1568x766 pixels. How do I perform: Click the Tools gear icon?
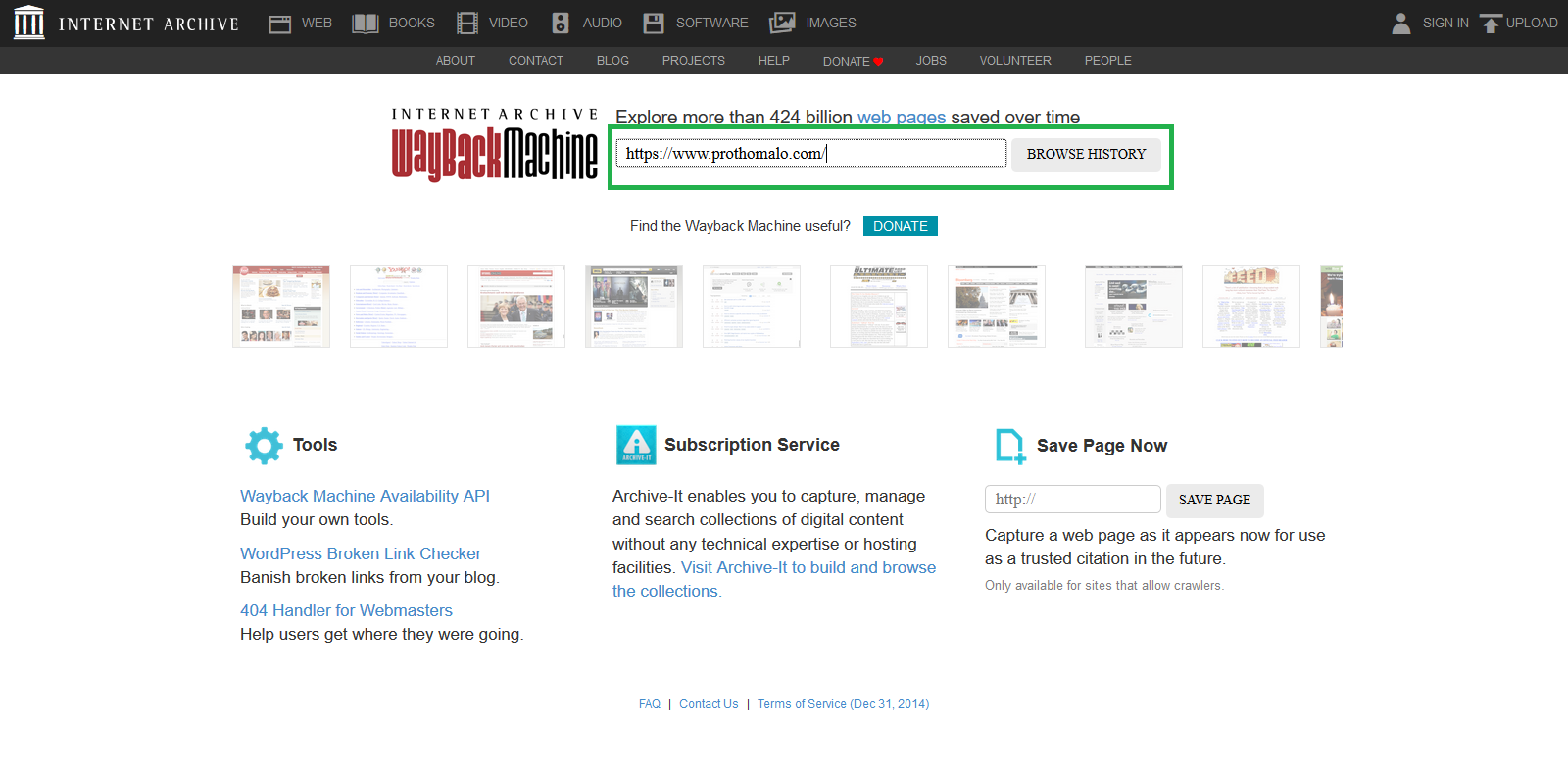[x=264, y=446]
